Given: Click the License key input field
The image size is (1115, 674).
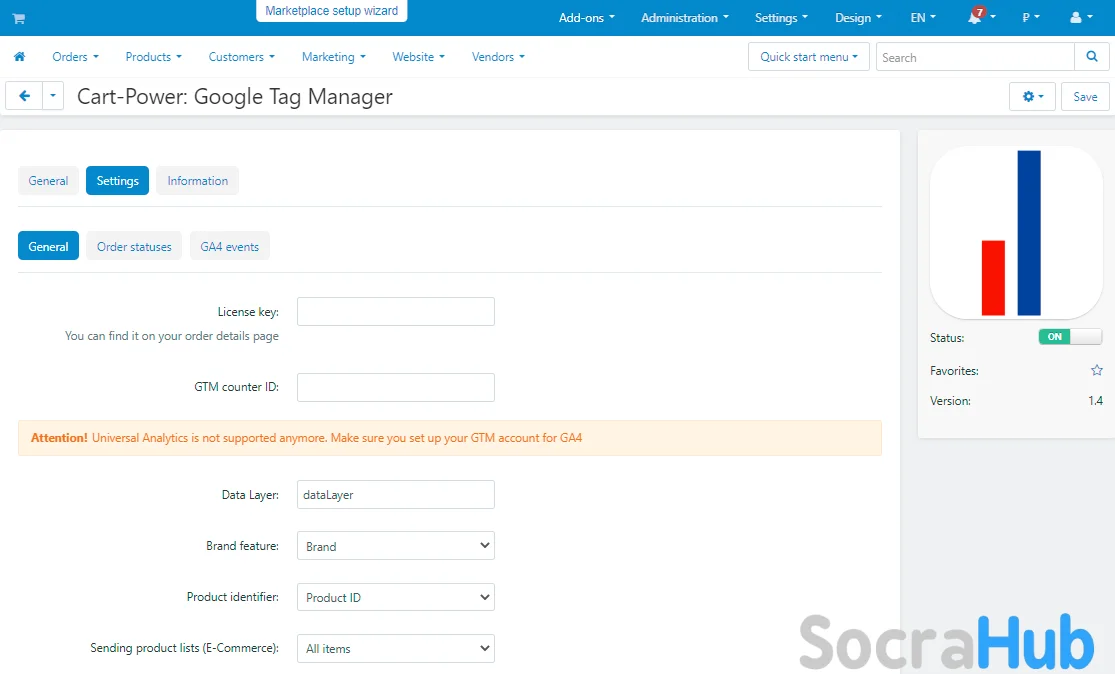Looking at the screenshot, I should click(x=395, y=312).
